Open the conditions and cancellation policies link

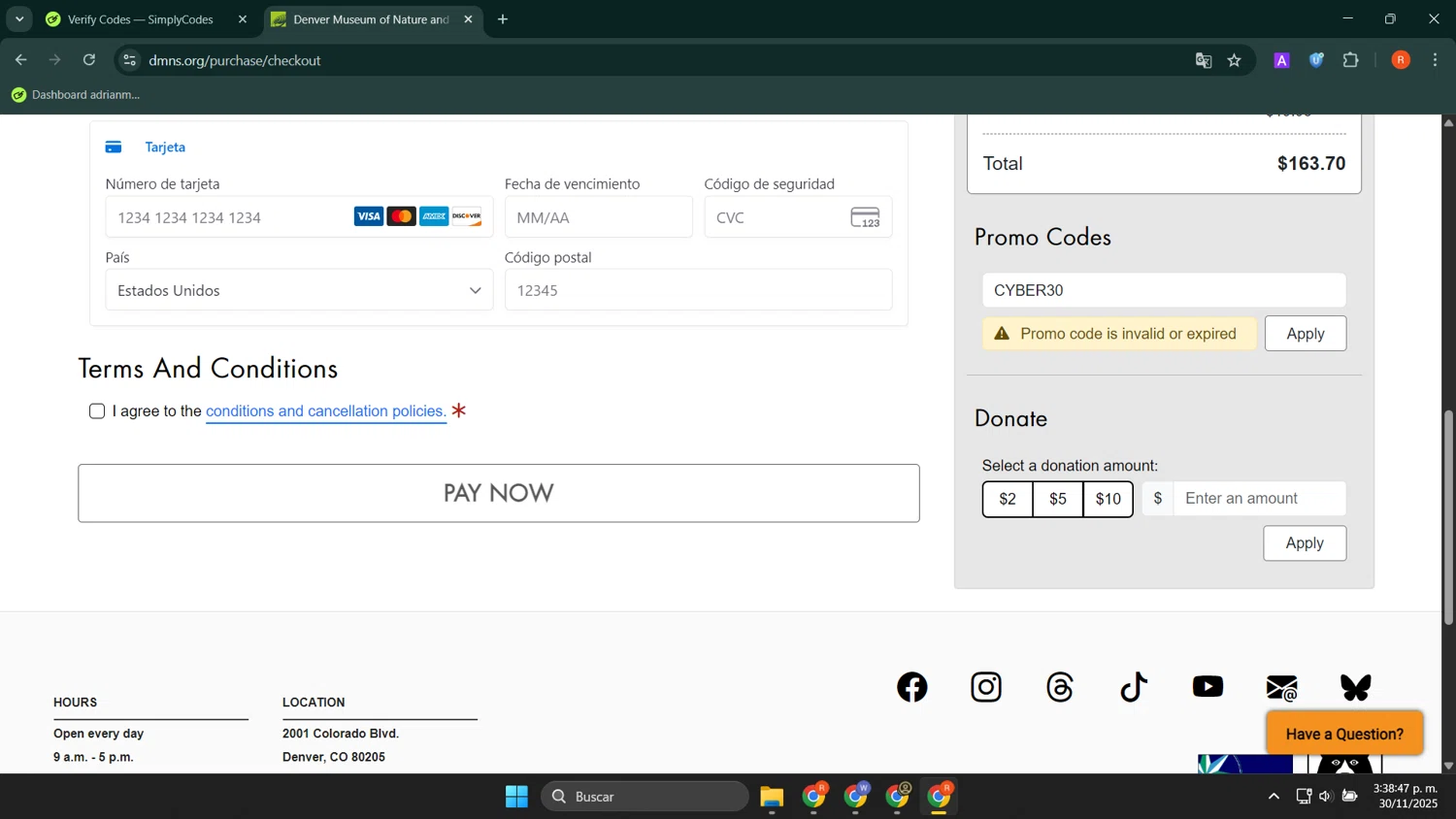tap(326, 411)
